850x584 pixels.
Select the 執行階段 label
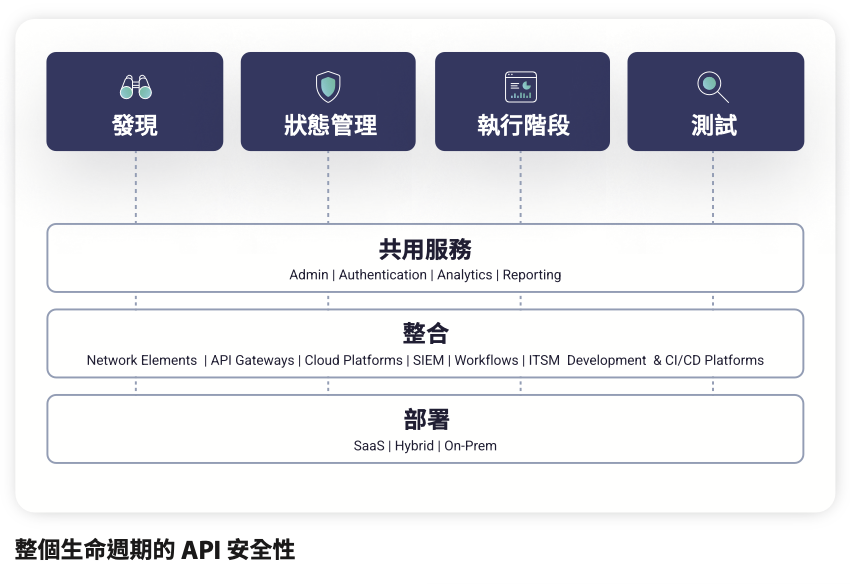[x=524, y=125]
